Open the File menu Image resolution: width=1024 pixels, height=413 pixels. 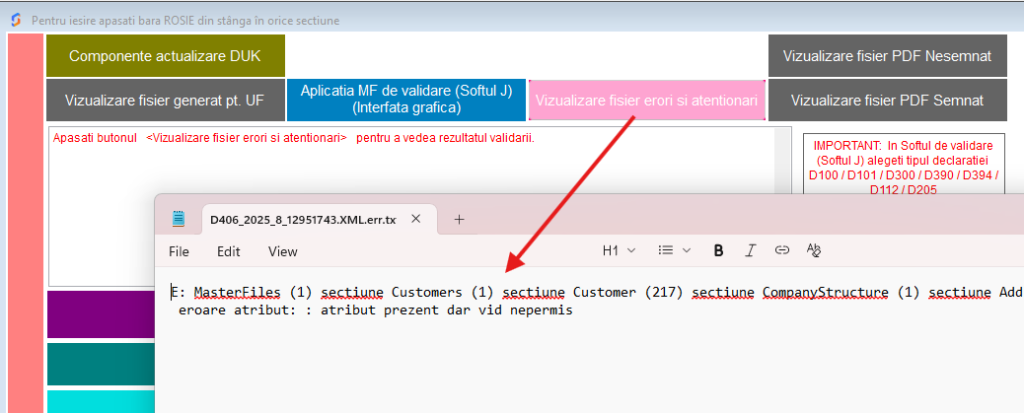(179, 252)
